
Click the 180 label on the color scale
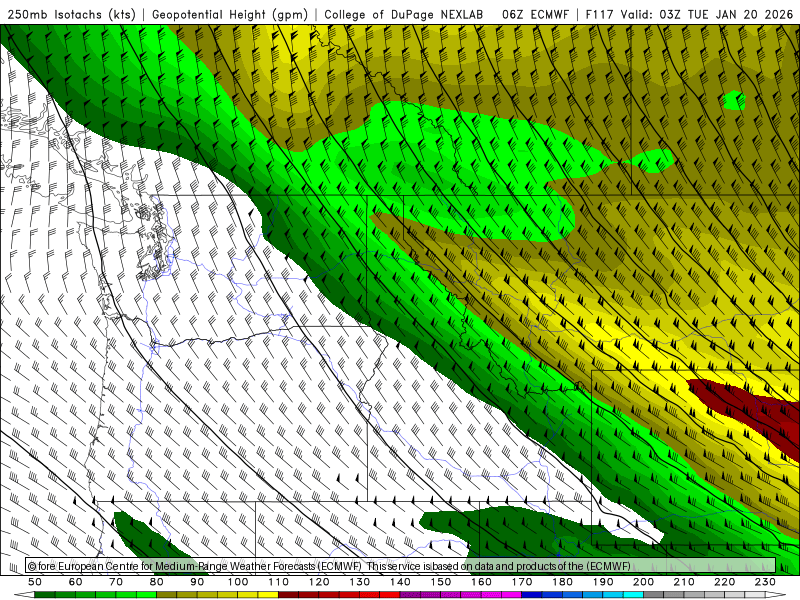(562, 582)
